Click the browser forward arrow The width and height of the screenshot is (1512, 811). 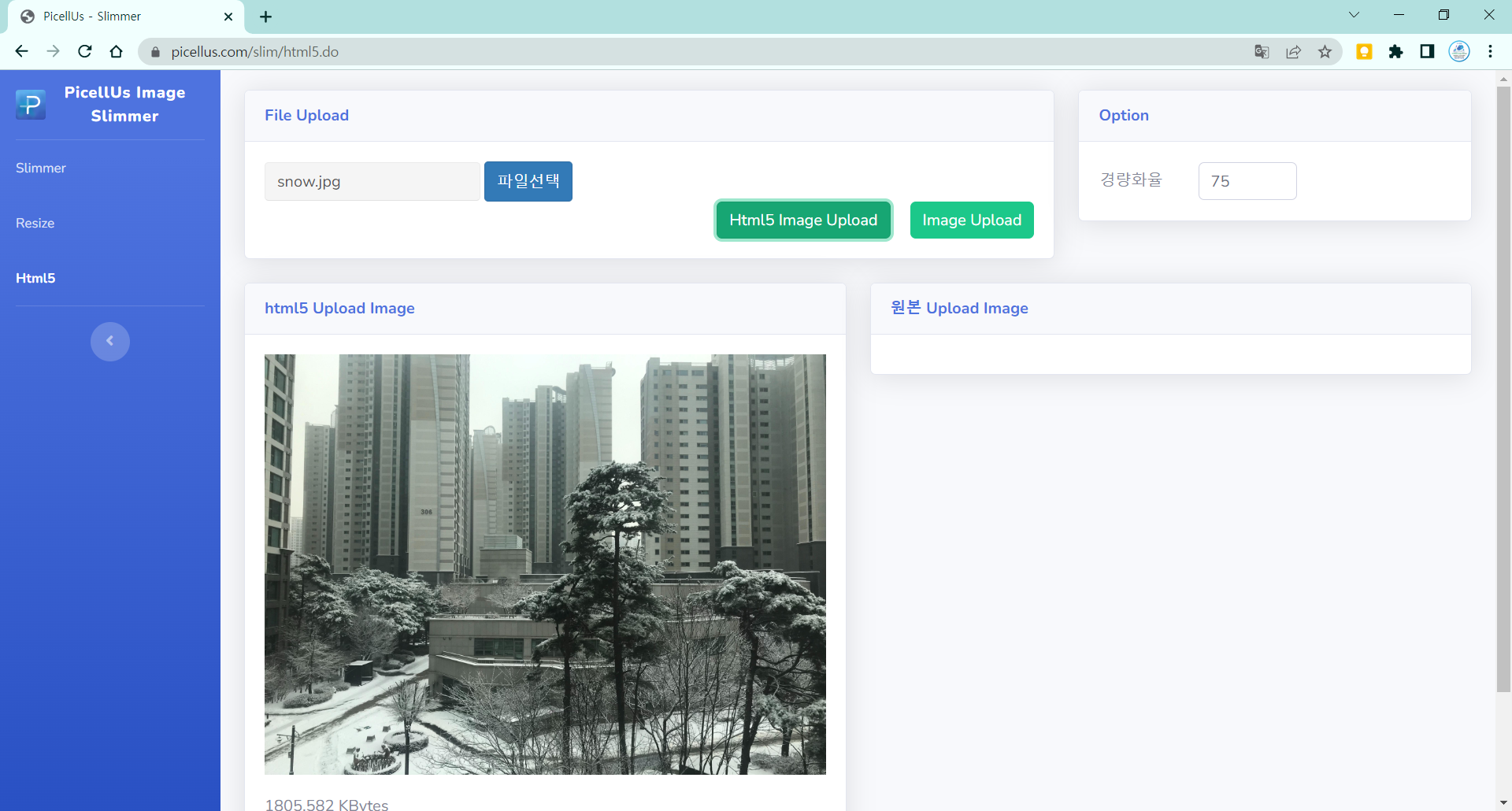point(53,51)
